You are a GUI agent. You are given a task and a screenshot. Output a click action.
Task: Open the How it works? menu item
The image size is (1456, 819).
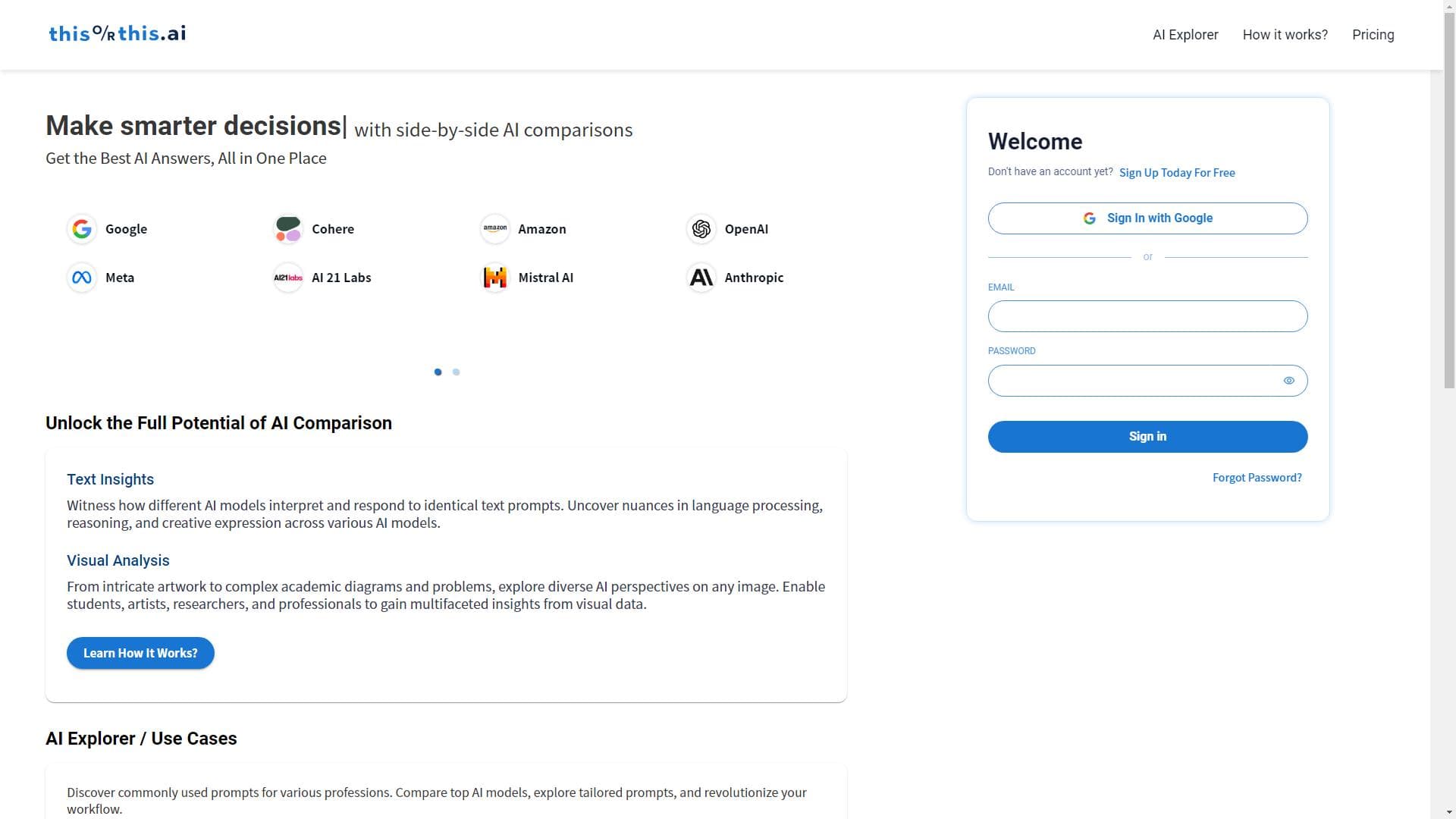click(x=1285, y=35)
